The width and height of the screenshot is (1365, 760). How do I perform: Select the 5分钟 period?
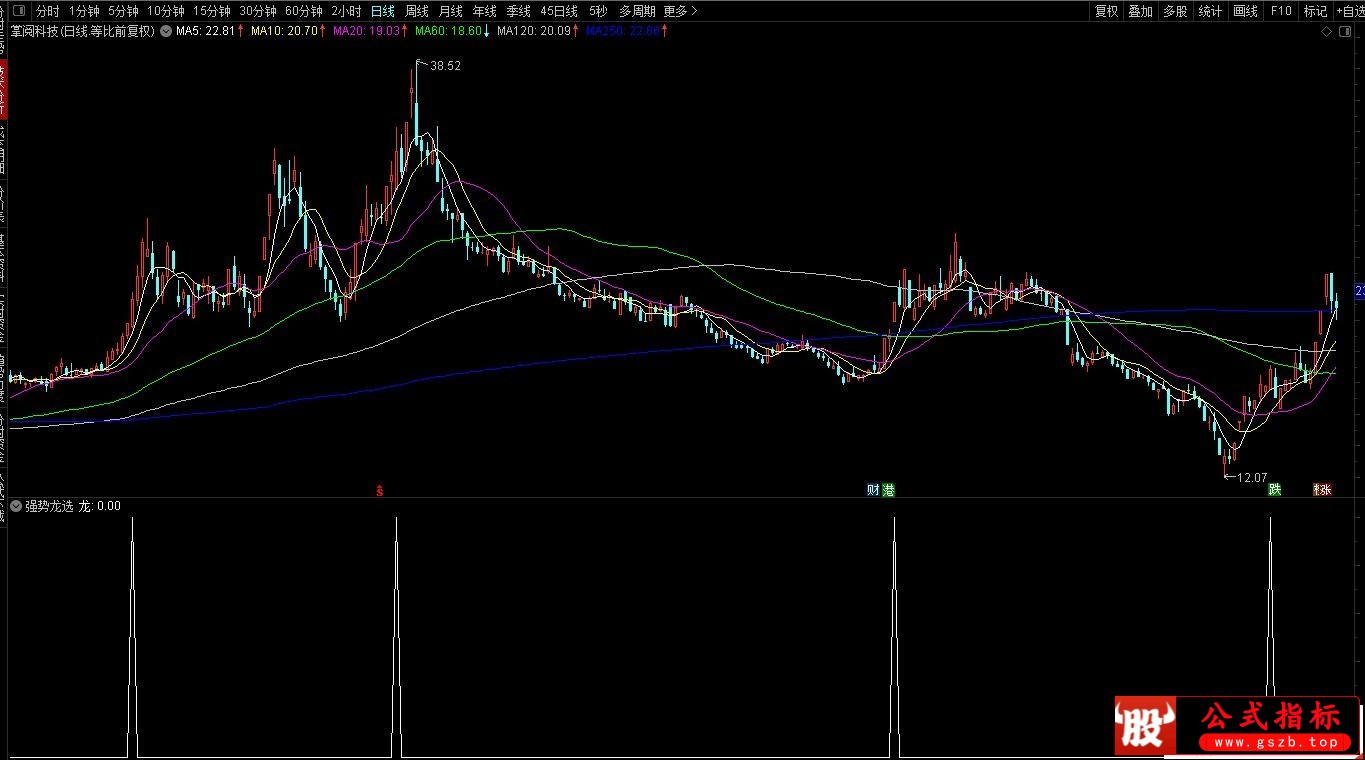[x=123, y=11]
